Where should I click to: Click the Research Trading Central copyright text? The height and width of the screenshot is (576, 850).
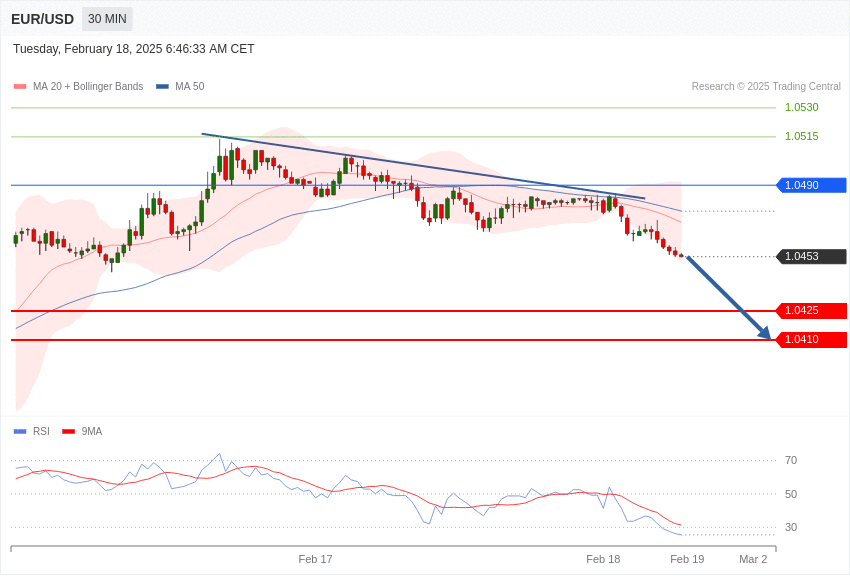pos(766,87)
